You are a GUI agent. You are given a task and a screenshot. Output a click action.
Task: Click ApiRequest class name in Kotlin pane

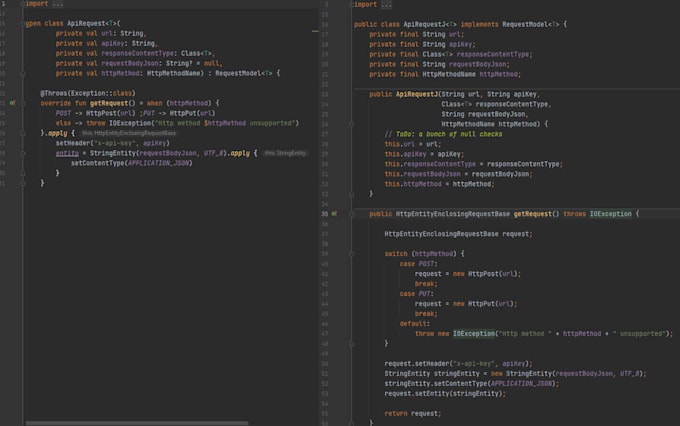pos(86,23)
